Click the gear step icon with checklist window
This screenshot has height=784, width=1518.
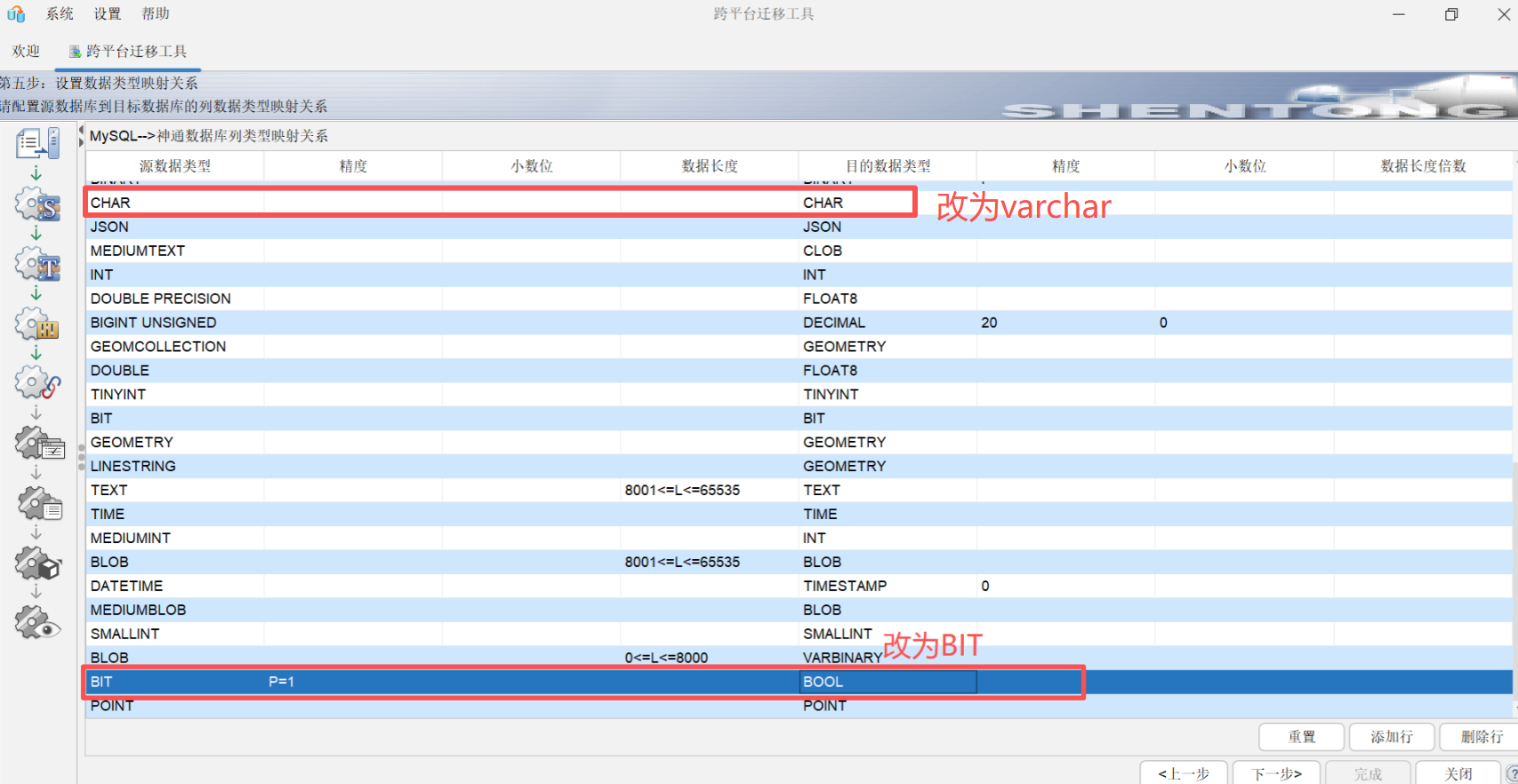(40, 444)
